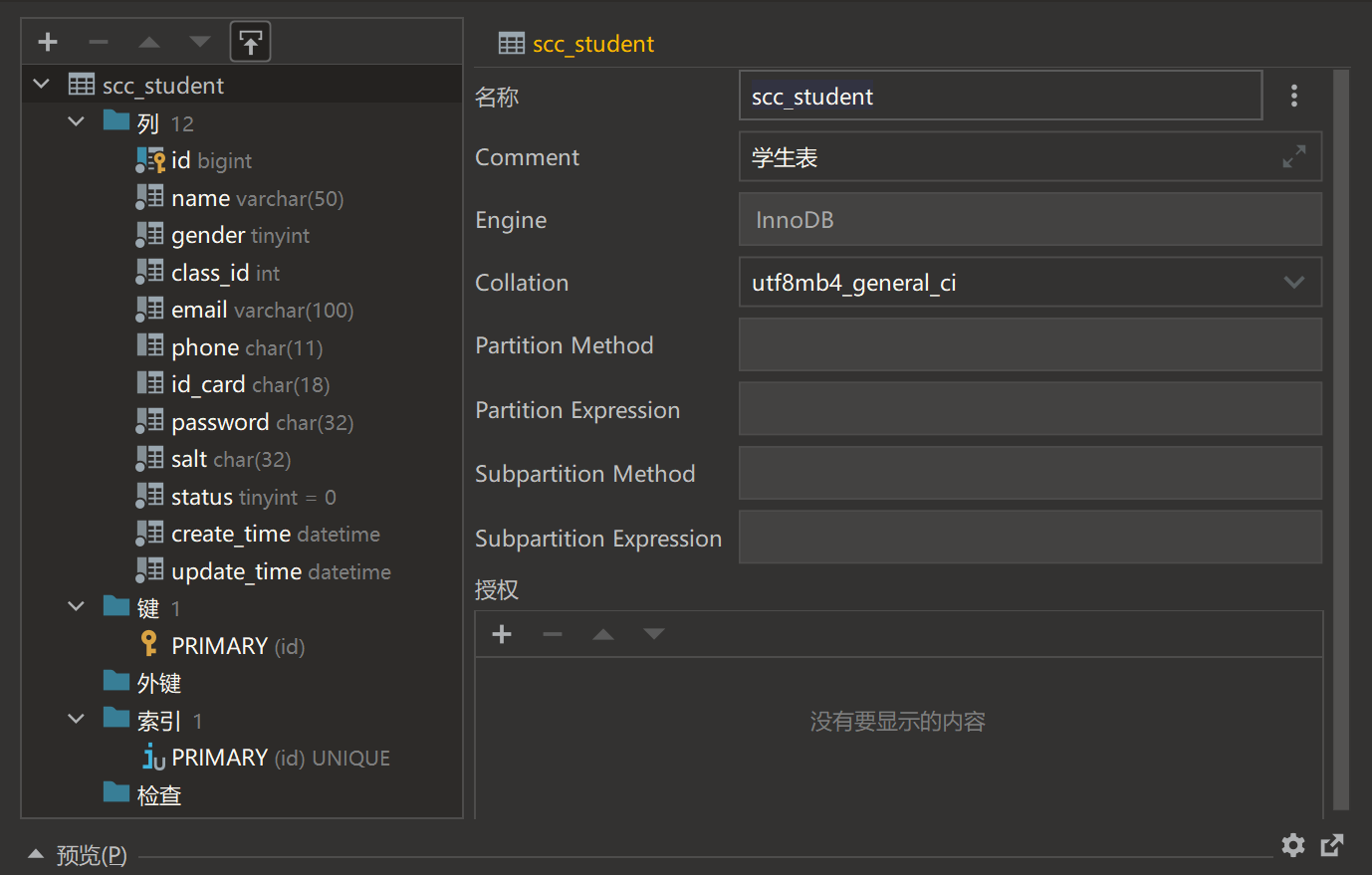The height and width of the screenshot is (875, 1372).
Task: Click the Engine field showing InnoDB
Action: [x=1030, y=219]
